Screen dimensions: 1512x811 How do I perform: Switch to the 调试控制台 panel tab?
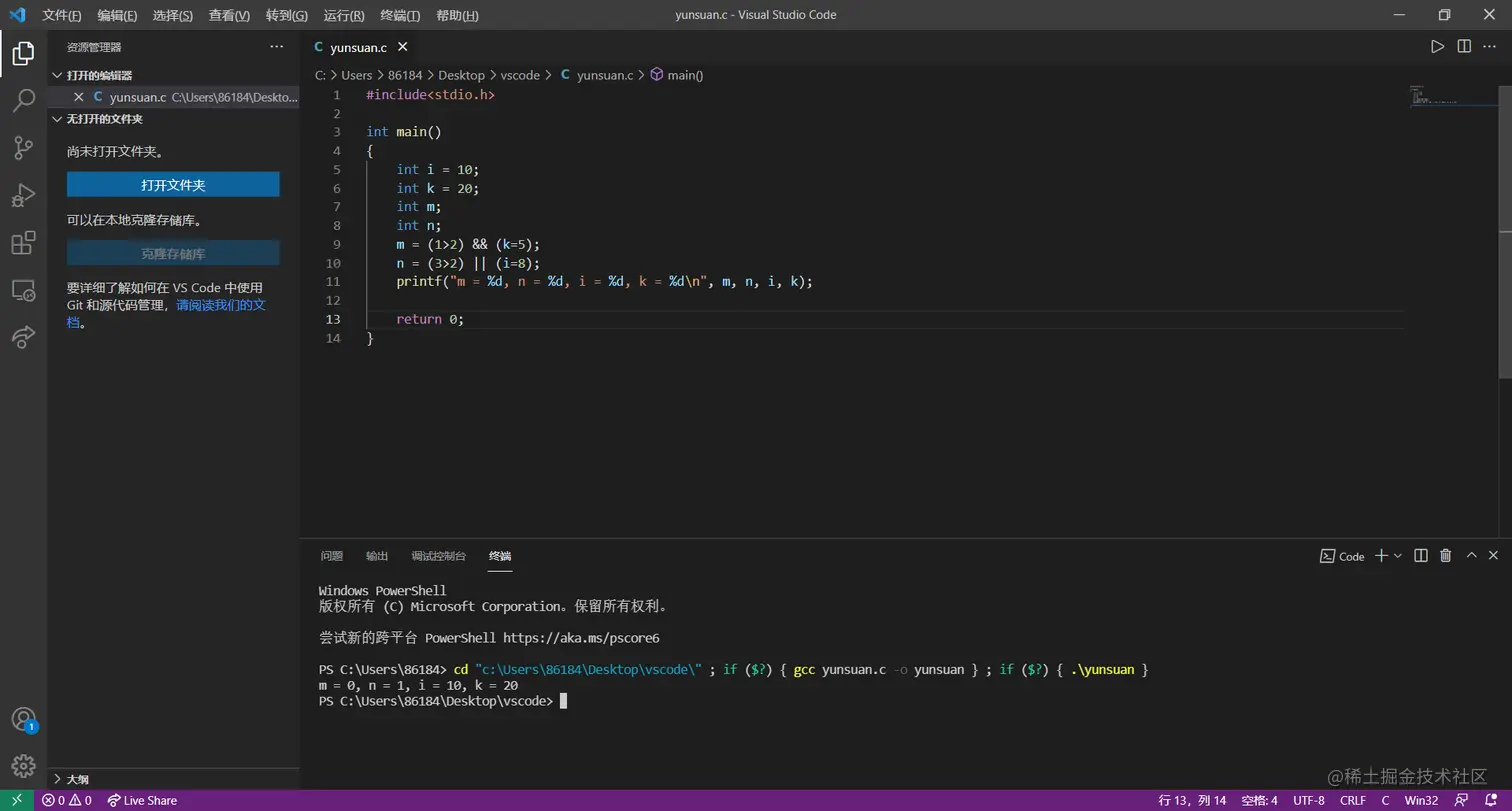click(439, 556)
